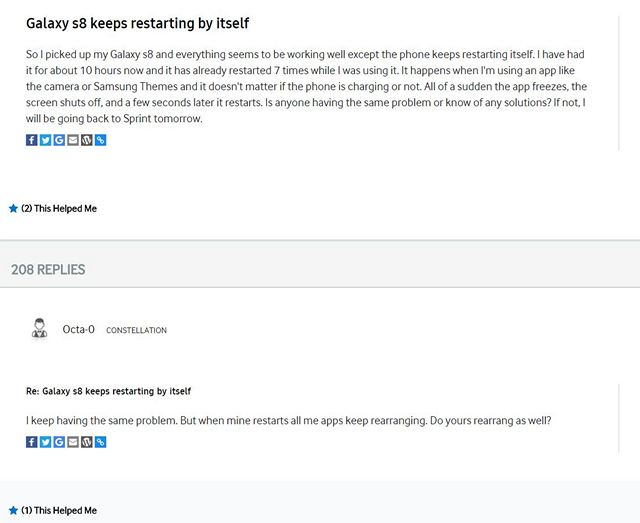Tweet Octa-0's reply via Twitter icon

(x=45, y=442)
